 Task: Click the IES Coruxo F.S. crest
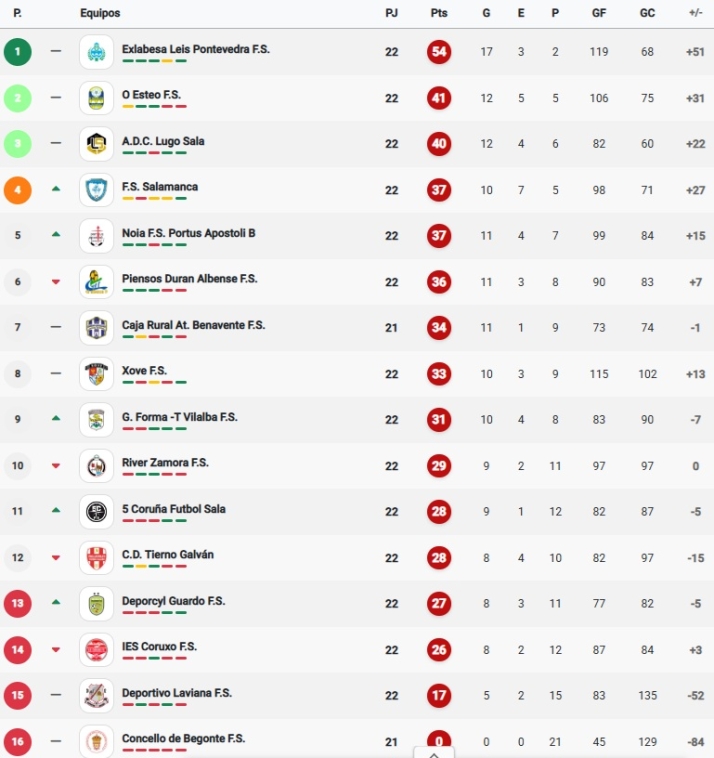click(96, 650)
